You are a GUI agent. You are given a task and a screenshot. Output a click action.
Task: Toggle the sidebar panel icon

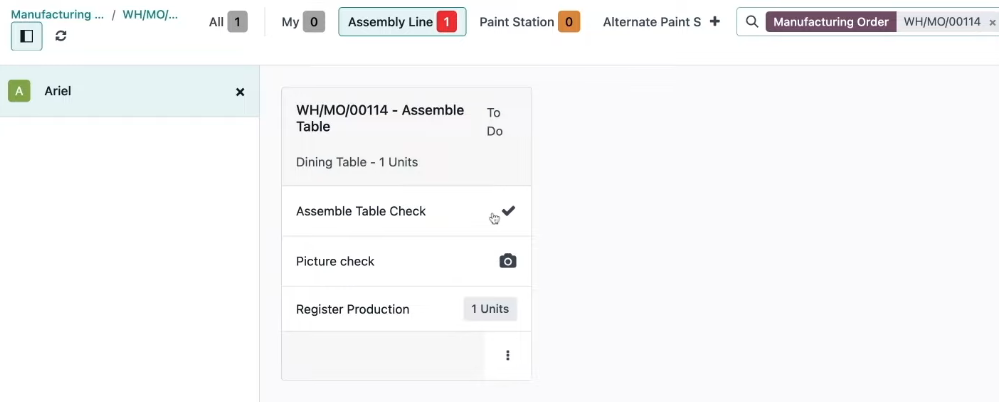(27, 36)
